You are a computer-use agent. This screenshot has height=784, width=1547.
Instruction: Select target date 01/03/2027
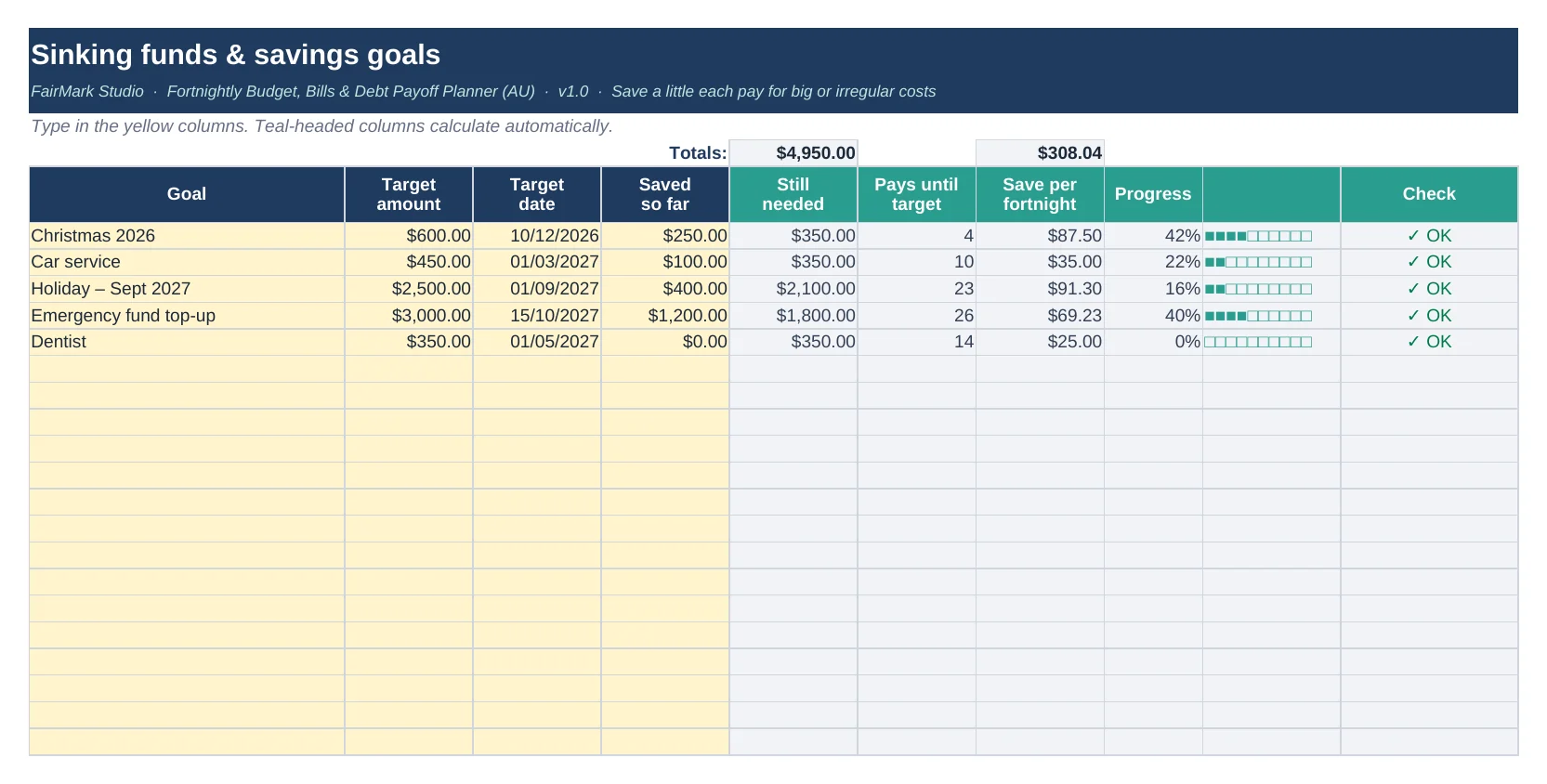[537, 262]
